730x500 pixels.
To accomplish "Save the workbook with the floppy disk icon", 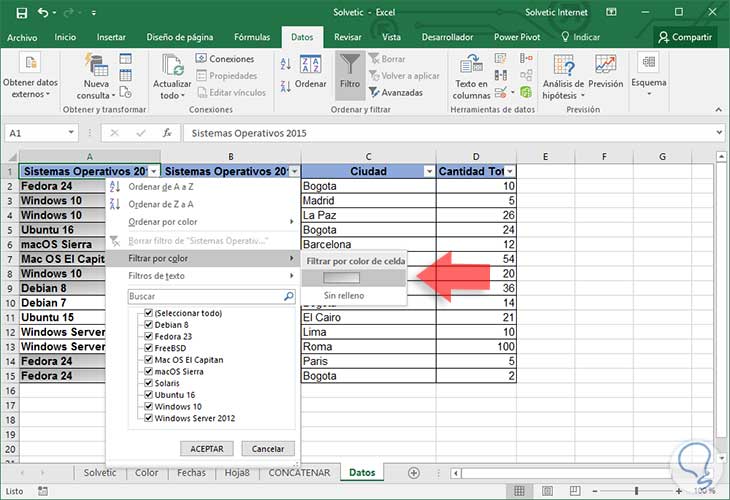I will 21,13.
